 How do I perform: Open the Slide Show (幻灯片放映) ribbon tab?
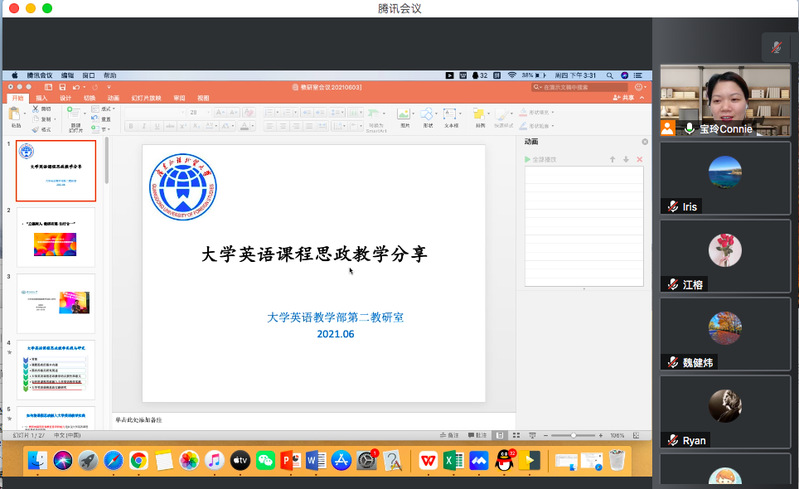tap(146, 98)
